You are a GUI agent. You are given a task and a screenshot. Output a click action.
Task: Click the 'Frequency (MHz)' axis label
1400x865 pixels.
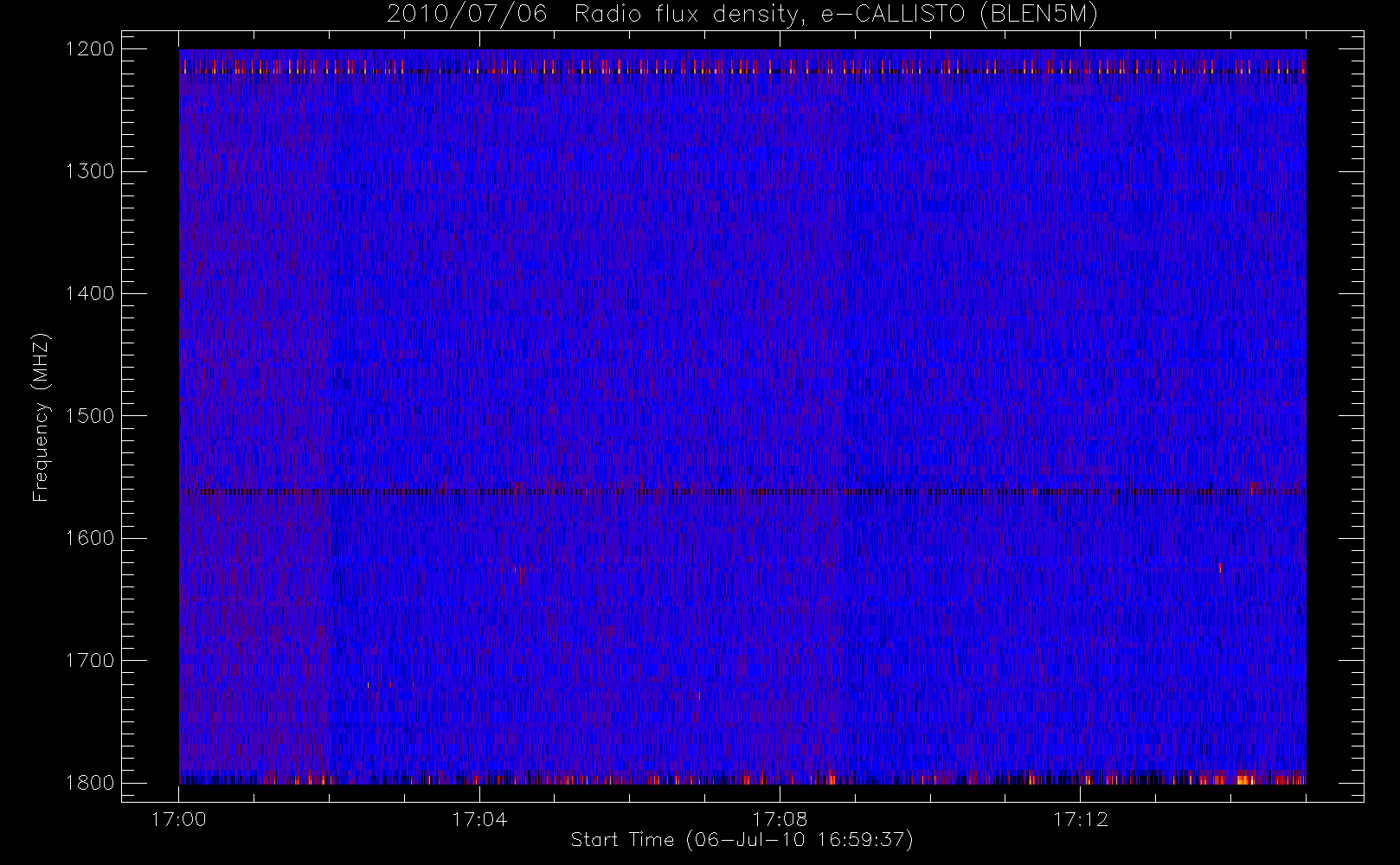[x=41, y=417]
